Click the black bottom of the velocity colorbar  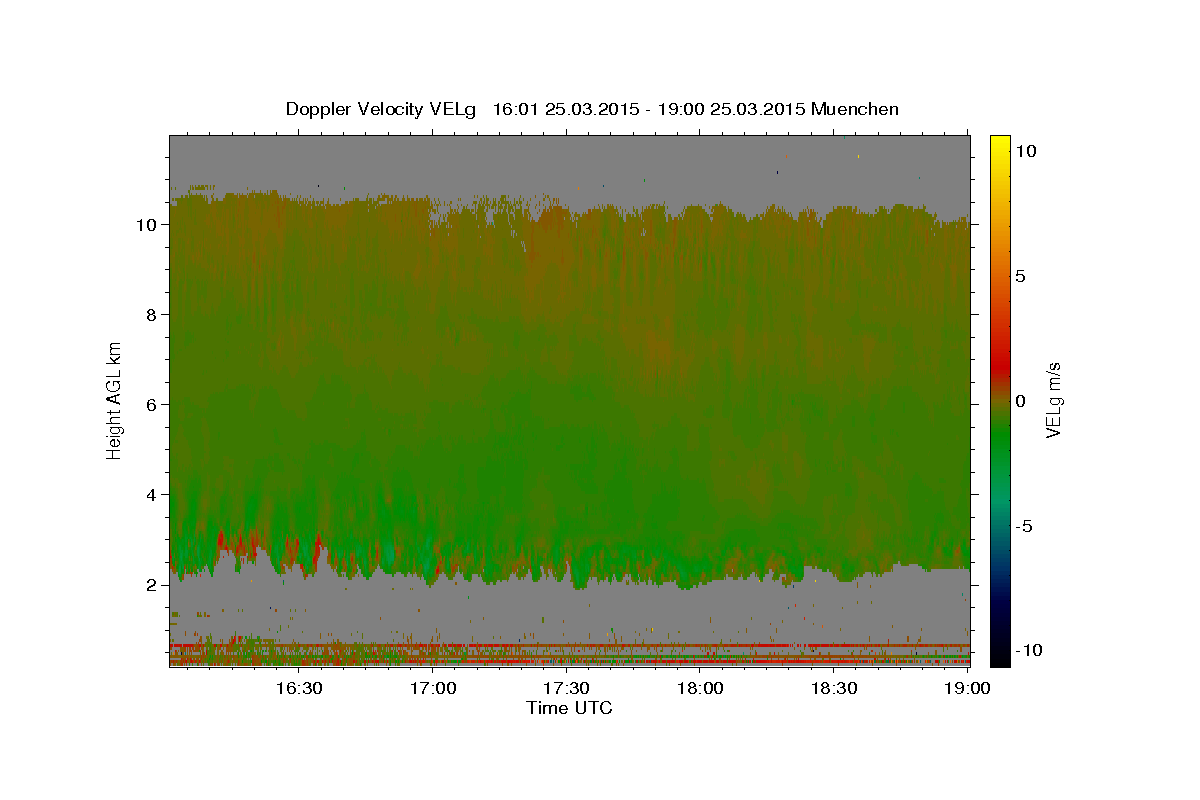pos(999,655)
